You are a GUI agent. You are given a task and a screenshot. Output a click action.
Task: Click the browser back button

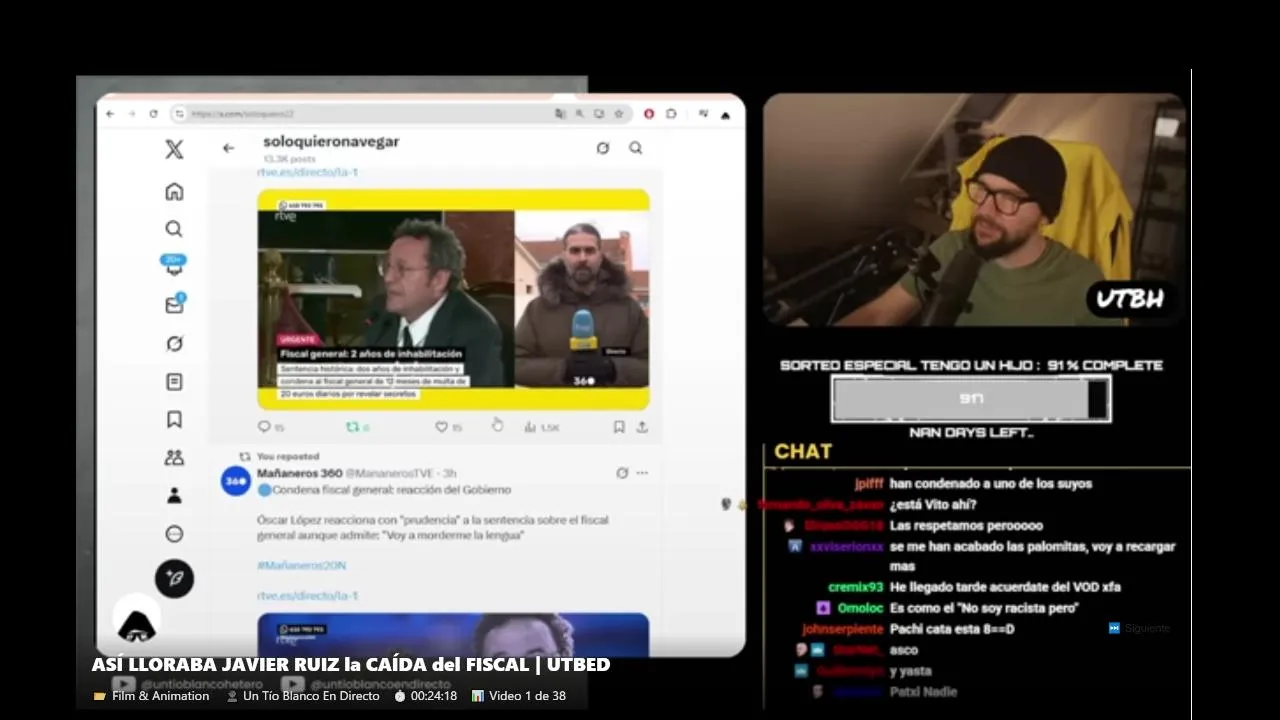pyautogui.click(x=110, y=114)
